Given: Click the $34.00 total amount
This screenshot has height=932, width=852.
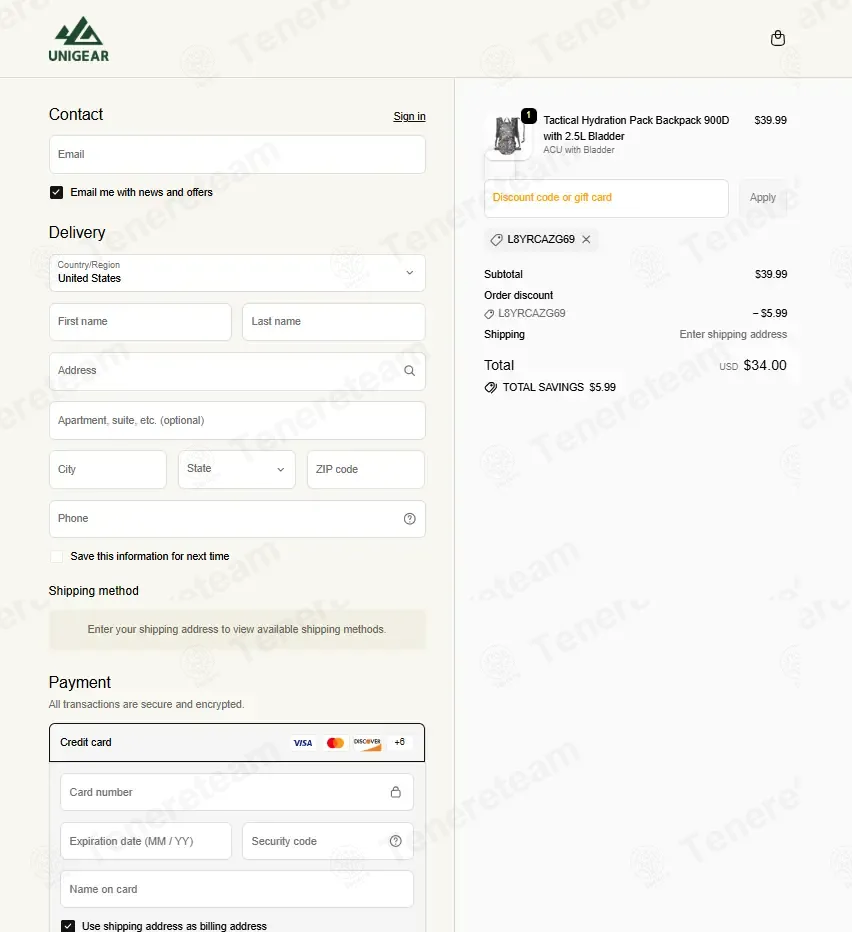Looking at the screenshot, I should click(765, 366).
